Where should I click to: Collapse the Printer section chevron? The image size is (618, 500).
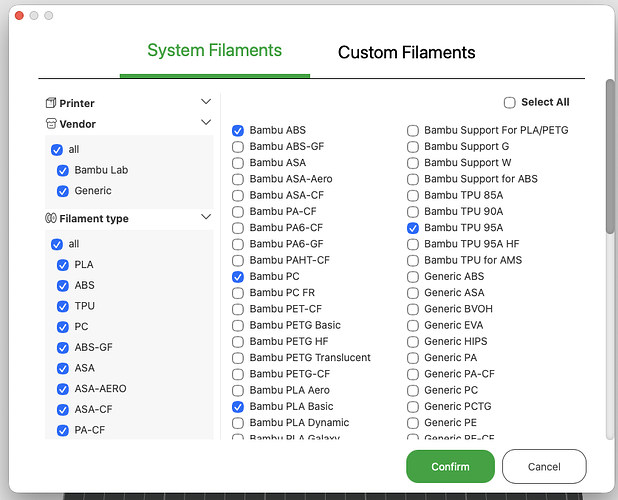coord(206,102)
